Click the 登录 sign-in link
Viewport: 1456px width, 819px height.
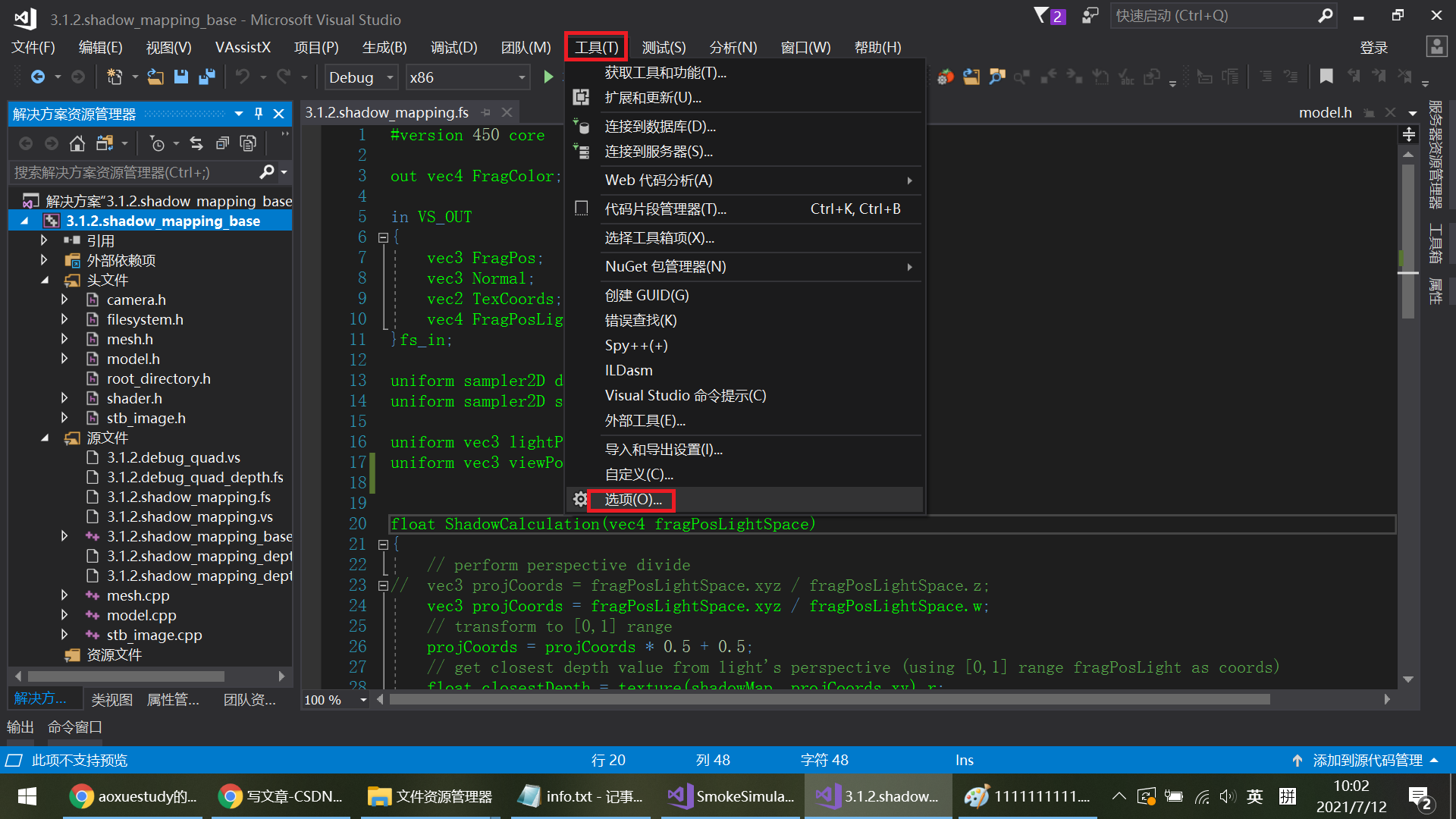pos(1373,48)
